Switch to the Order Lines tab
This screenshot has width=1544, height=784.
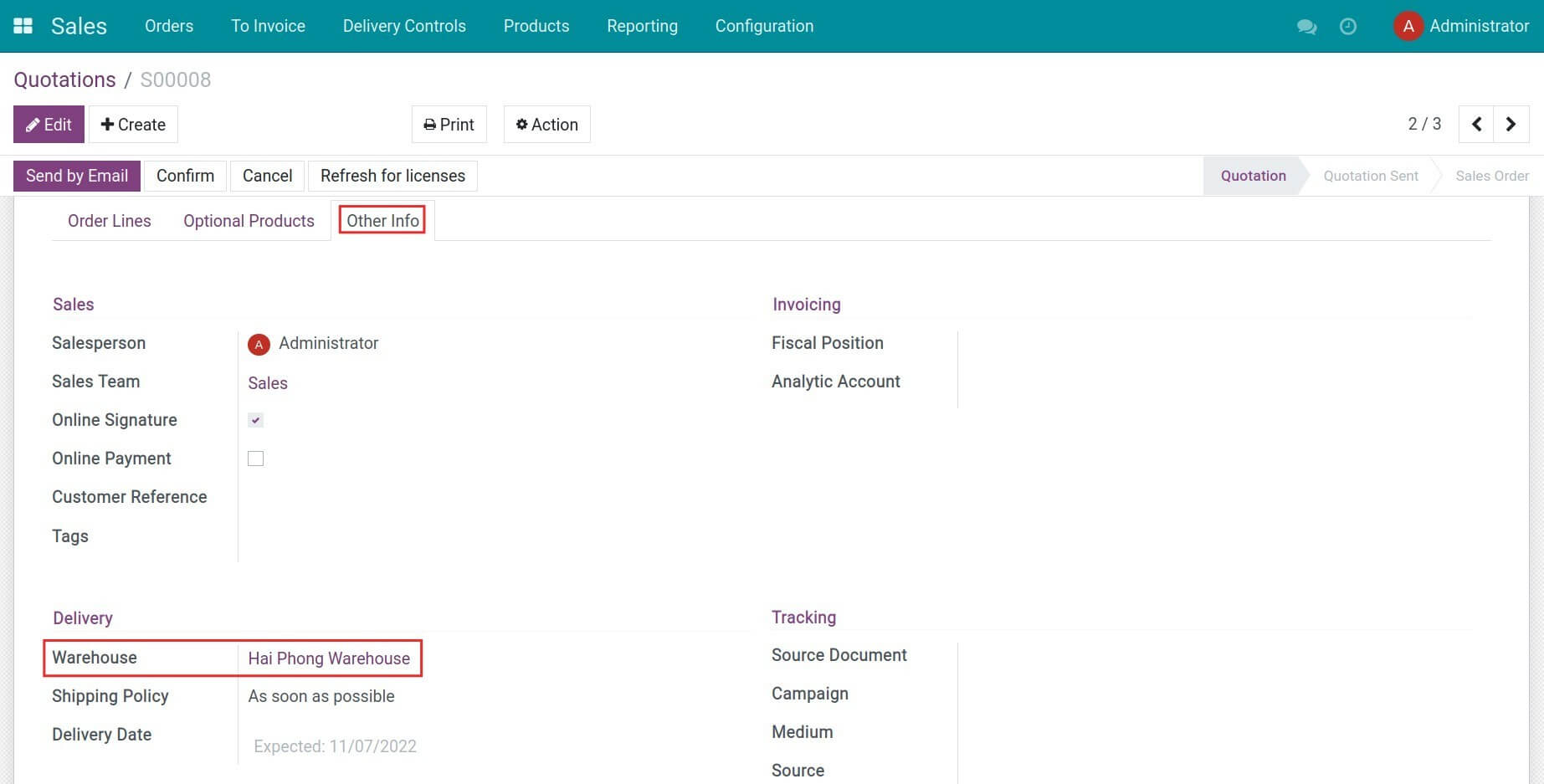tap(110, 221)
